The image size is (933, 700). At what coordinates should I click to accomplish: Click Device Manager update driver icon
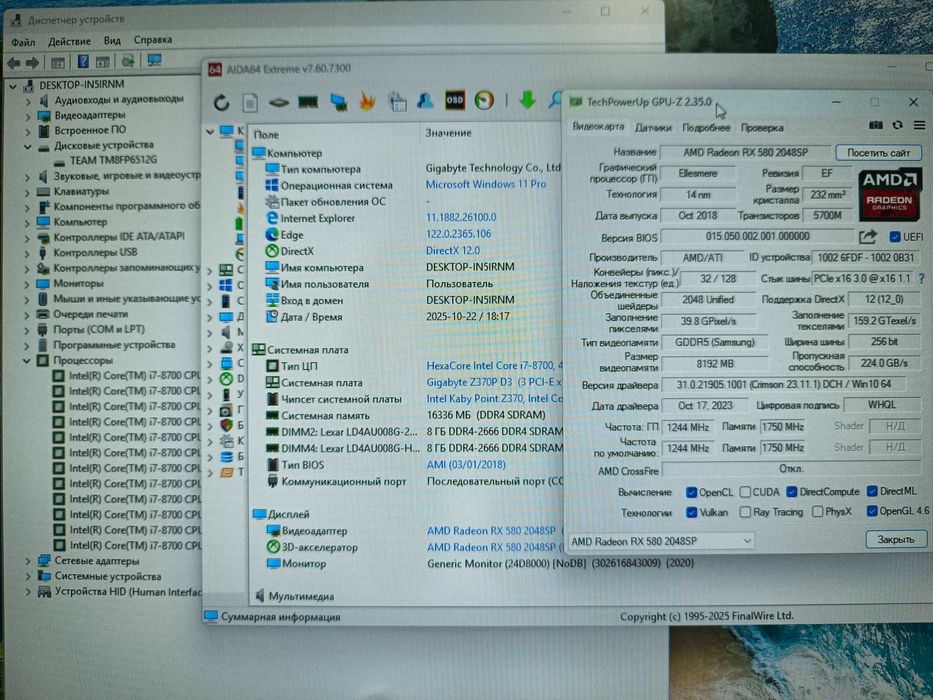pos(127,60)
